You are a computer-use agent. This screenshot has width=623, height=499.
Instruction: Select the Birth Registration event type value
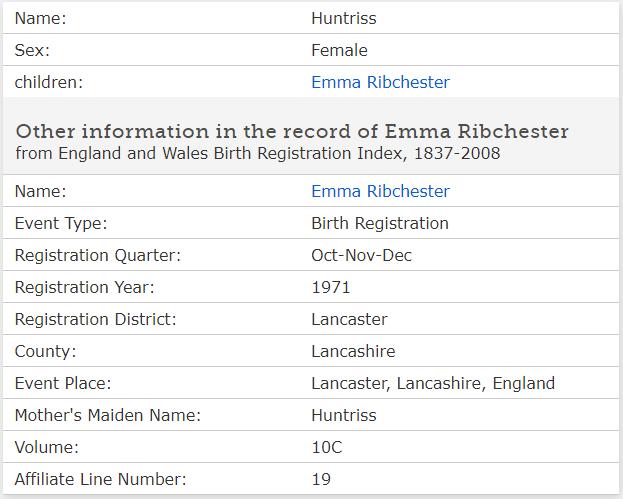(x=379, y=223)
